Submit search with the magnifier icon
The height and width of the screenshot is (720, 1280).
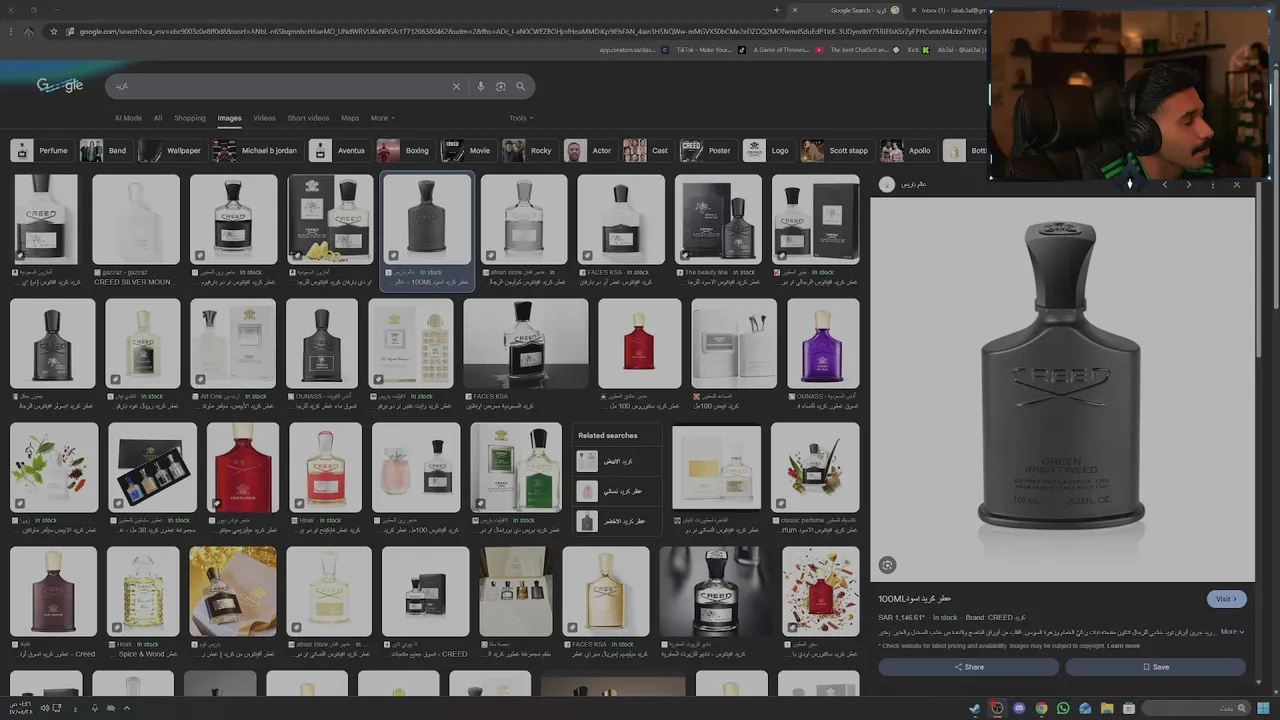coord(521,87)
